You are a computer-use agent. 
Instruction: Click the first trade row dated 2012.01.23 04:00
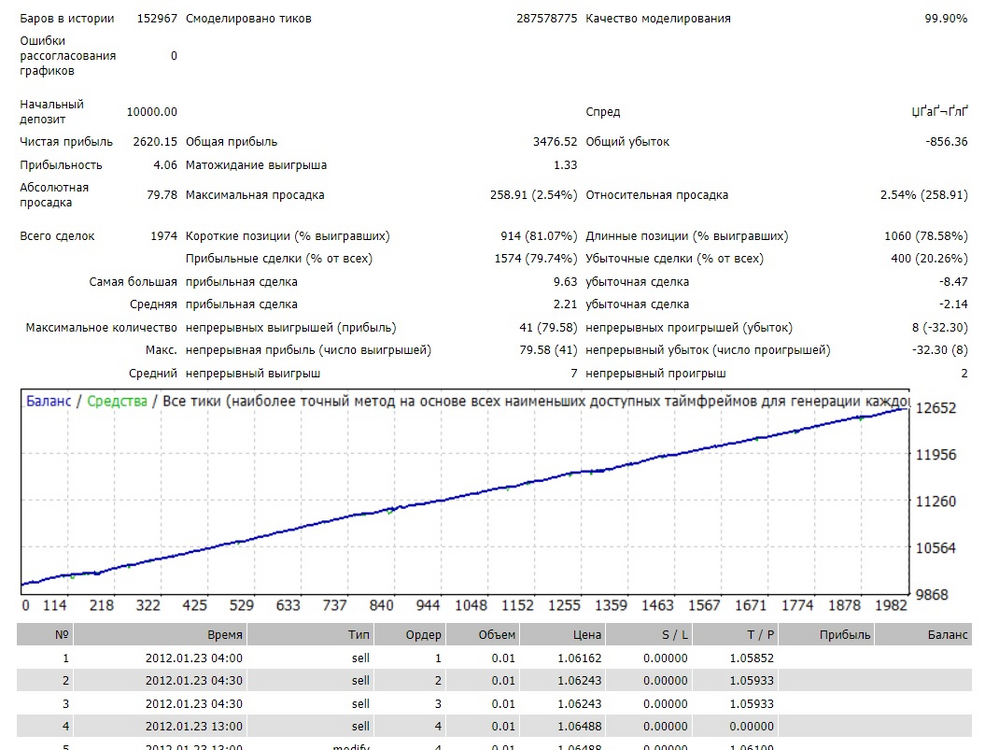pos(494,658)
